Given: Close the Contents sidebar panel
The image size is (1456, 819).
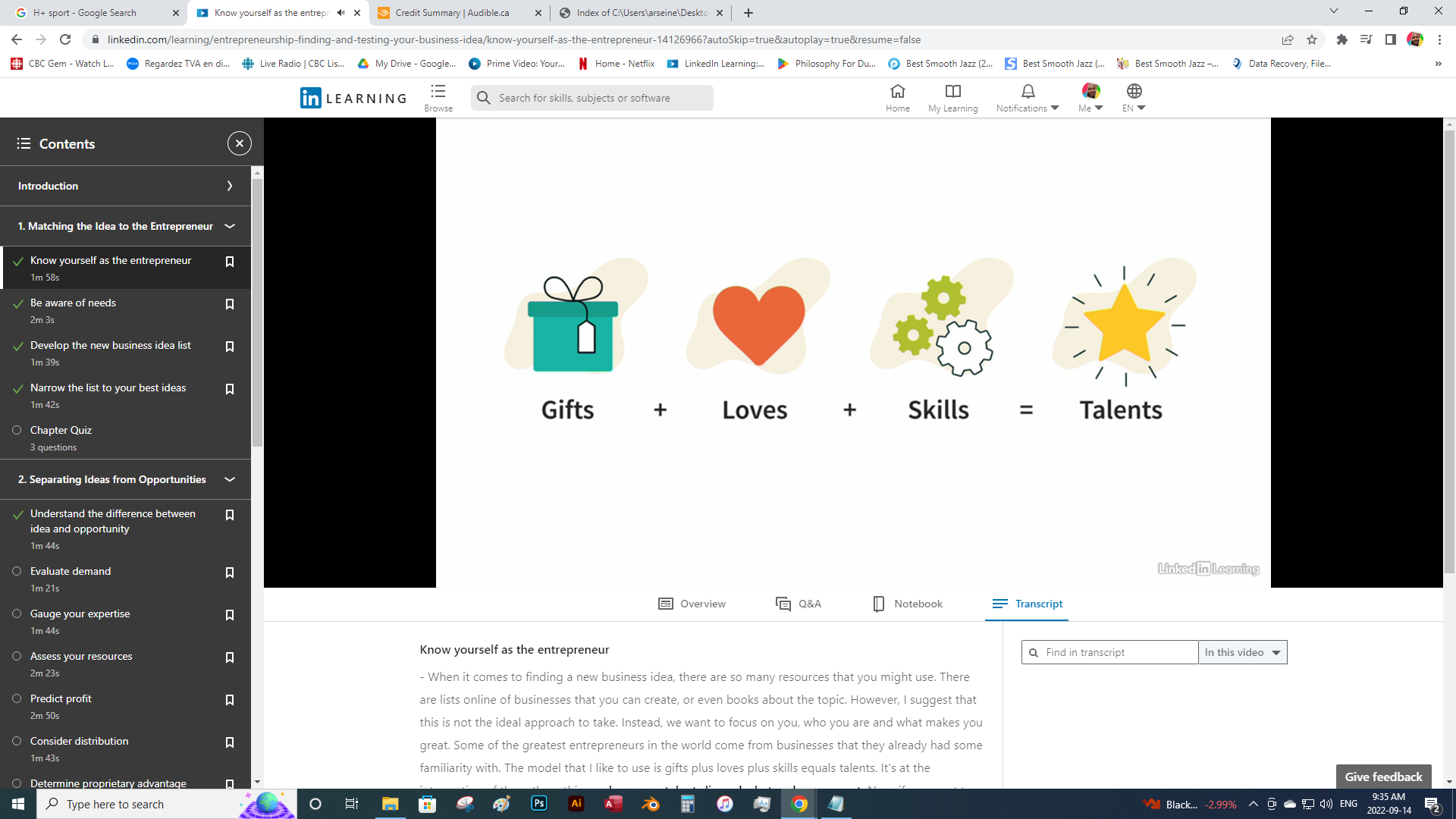Looking at the screenshot, I should pyautogui.click(x=239, y=143).
